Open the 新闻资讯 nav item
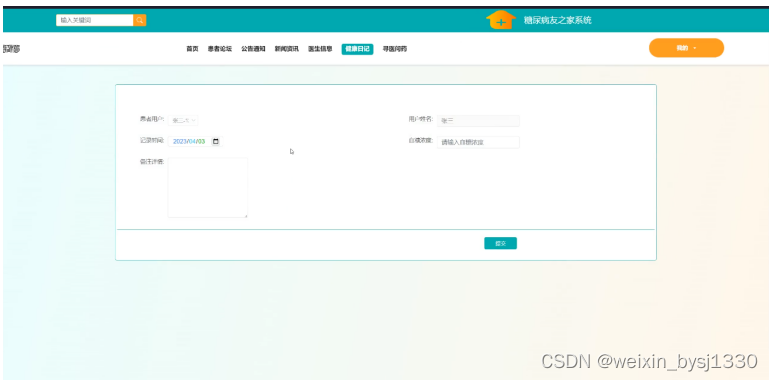This screenshot has height=381, width=773. (286, 49)
